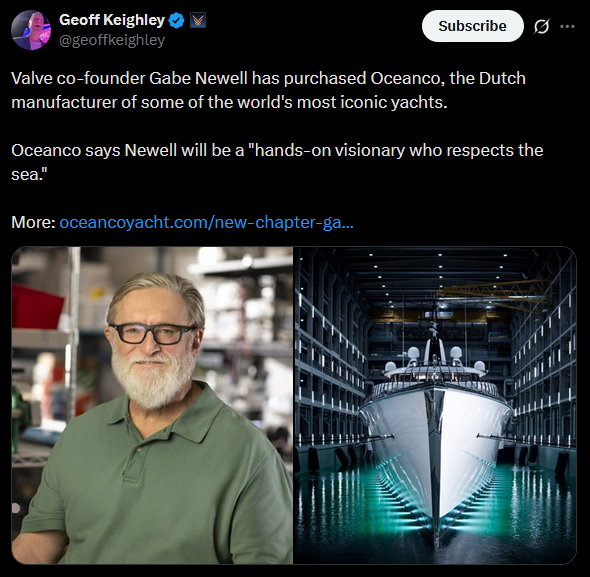
Task: Click the paragraph about Valve co-founder purchase
Action: pyautogui.click(x=268, y=90)
